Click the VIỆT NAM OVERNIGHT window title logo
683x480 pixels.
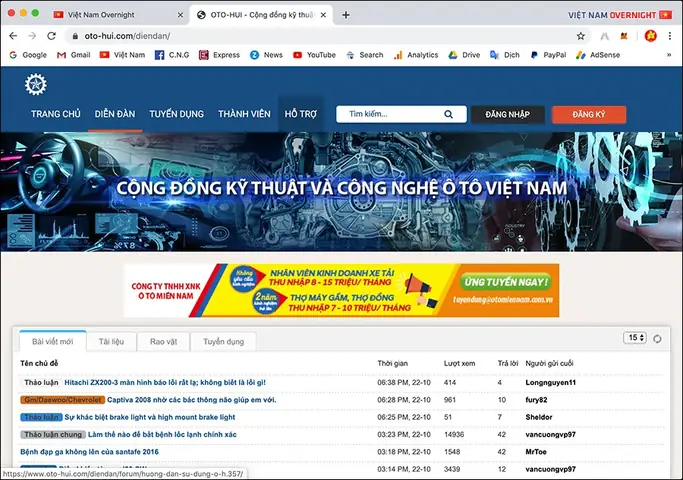(620, 15)
